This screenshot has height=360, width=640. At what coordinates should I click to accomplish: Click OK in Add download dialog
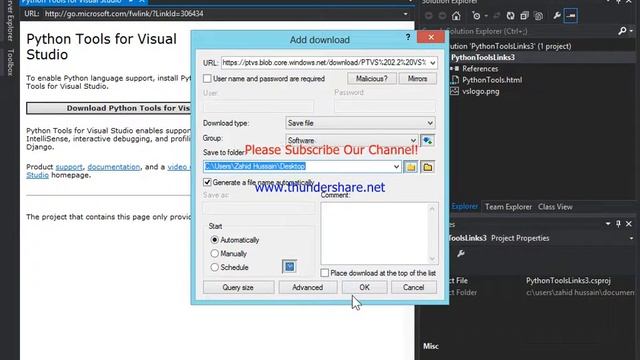pyautogui.click(x=364, y=287)
